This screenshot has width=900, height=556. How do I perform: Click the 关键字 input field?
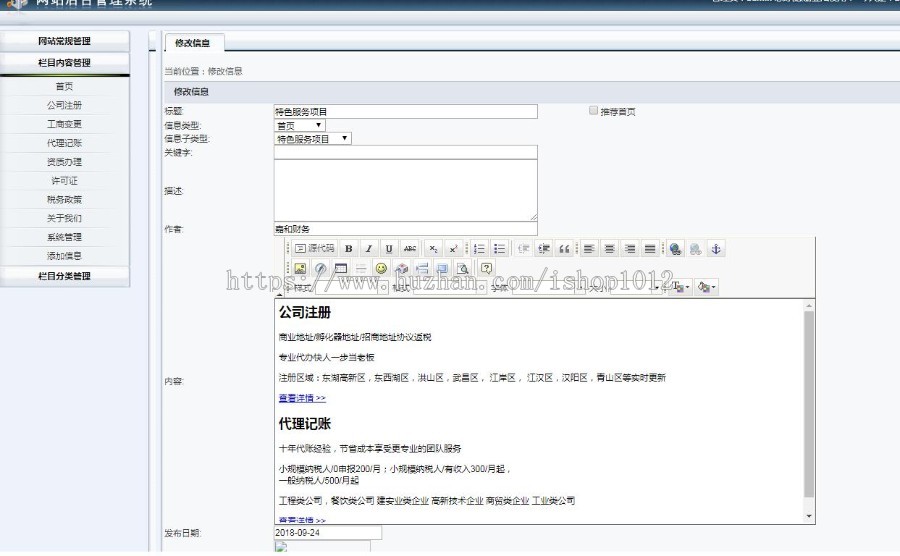point(405,152)
